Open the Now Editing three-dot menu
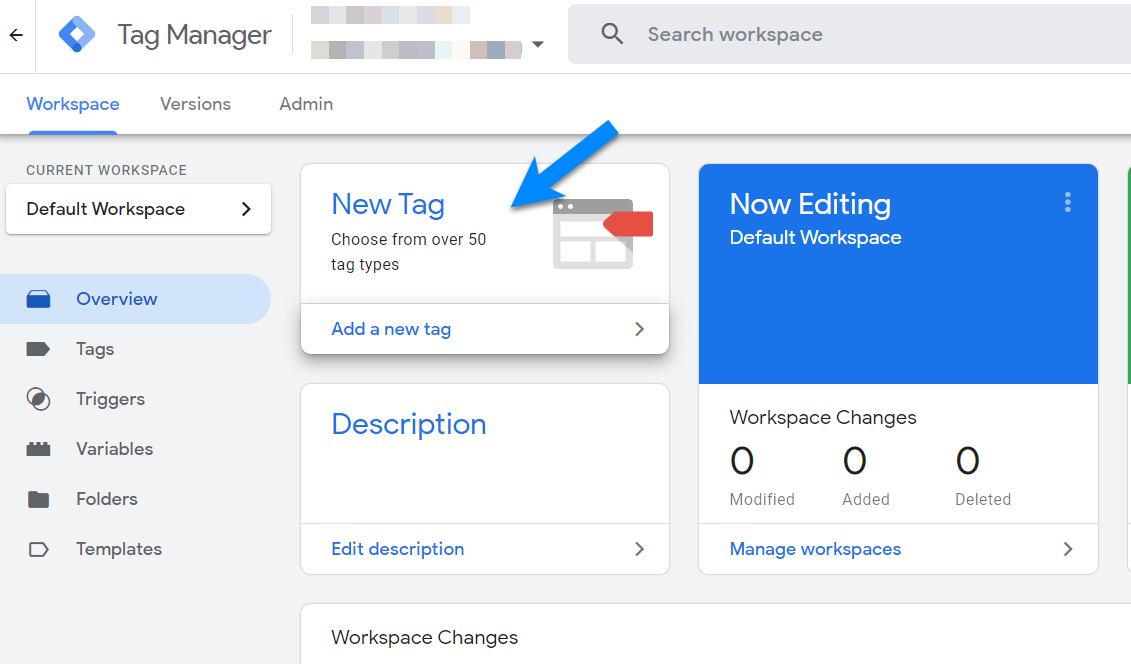 [x=1067, y=203]
